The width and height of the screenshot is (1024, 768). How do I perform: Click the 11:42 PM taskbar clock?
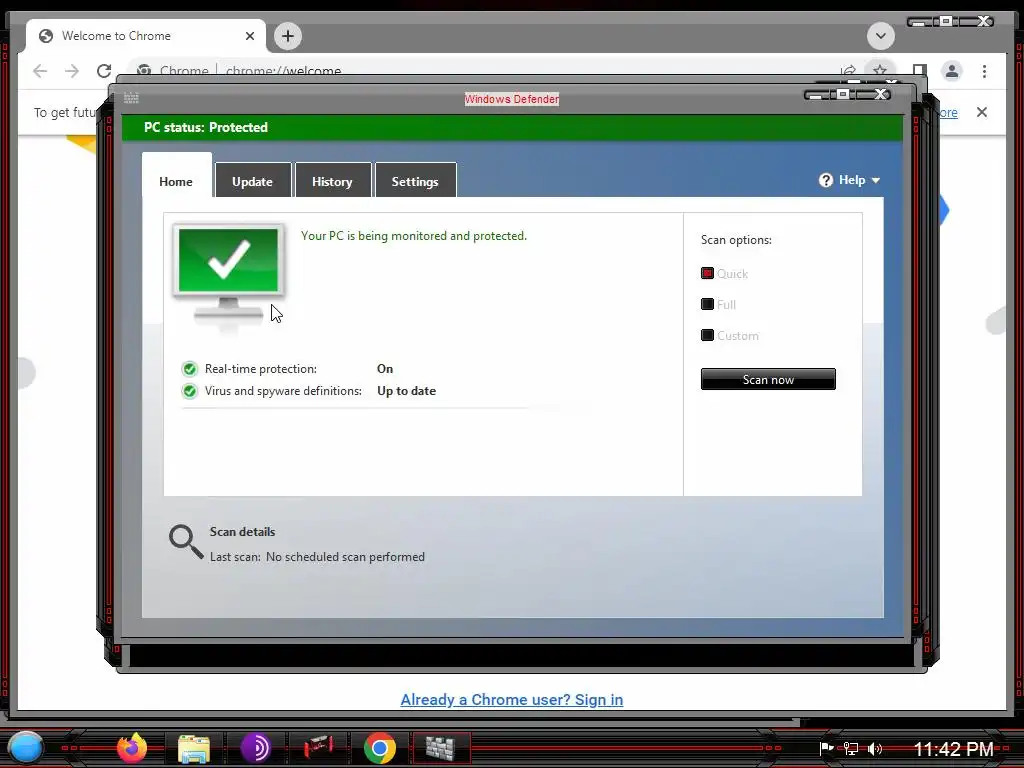953,748
